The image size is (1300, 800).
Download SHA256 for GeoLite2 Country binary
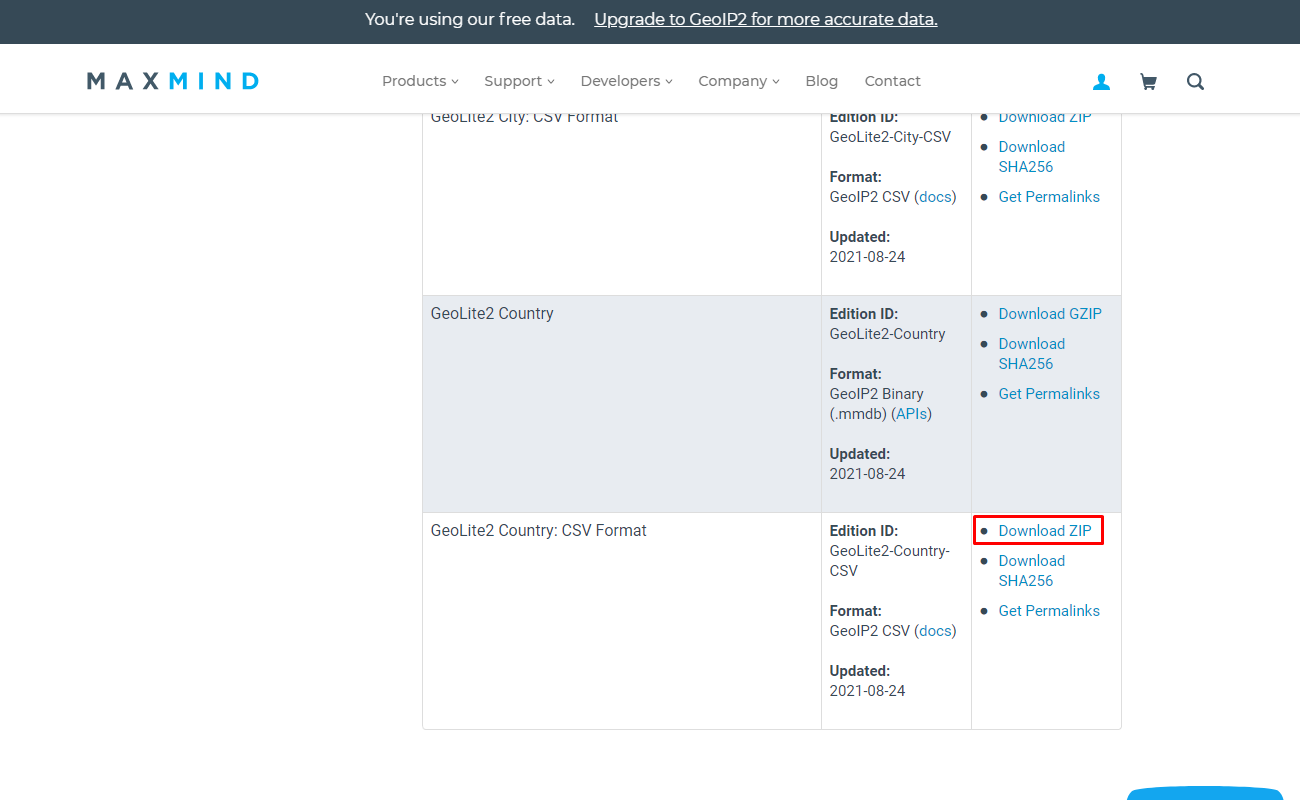(1032, 354)
